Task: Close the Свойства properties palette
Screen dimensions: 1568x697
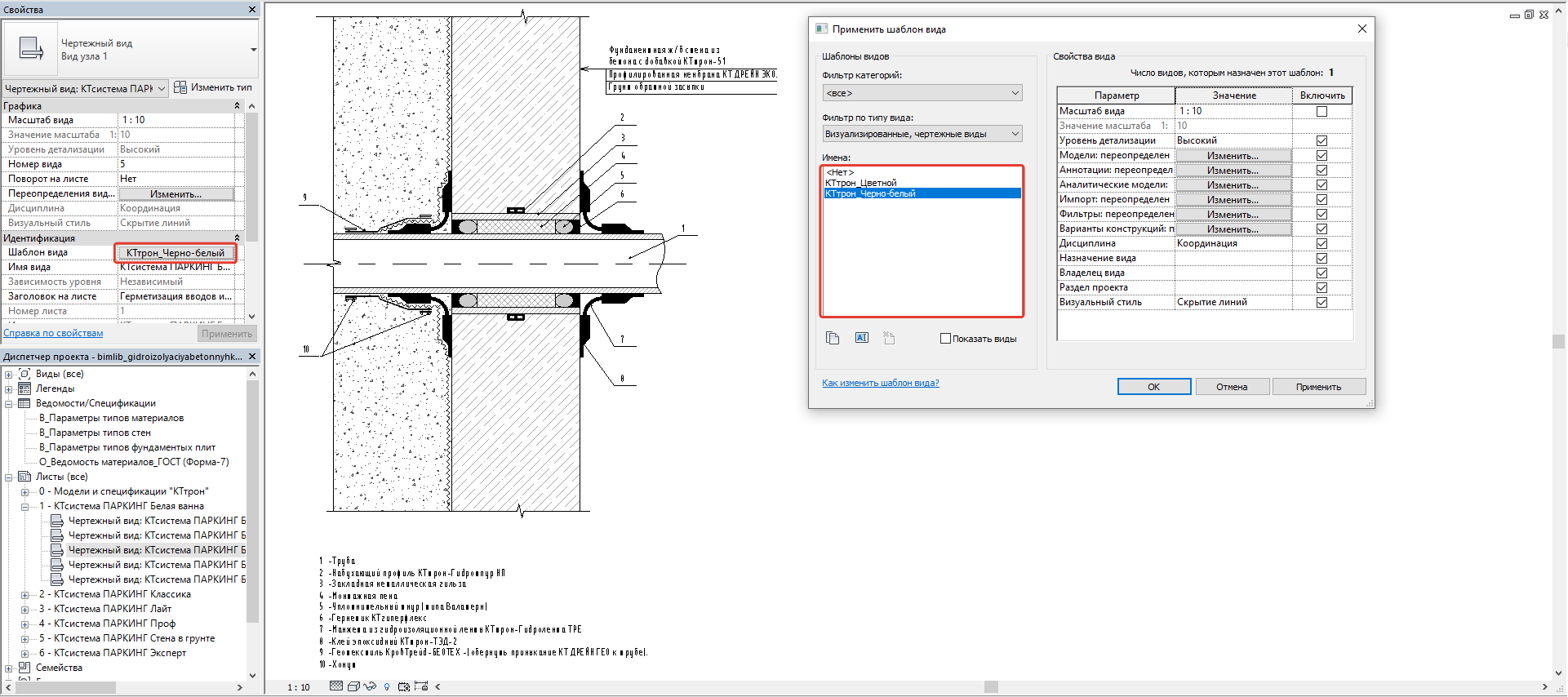Action: (252, 10)
